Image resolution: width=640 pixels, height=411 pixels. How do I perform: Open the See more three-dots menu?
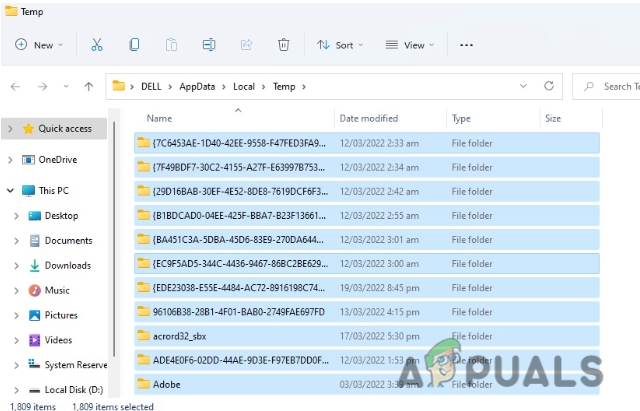coord(466,45)
